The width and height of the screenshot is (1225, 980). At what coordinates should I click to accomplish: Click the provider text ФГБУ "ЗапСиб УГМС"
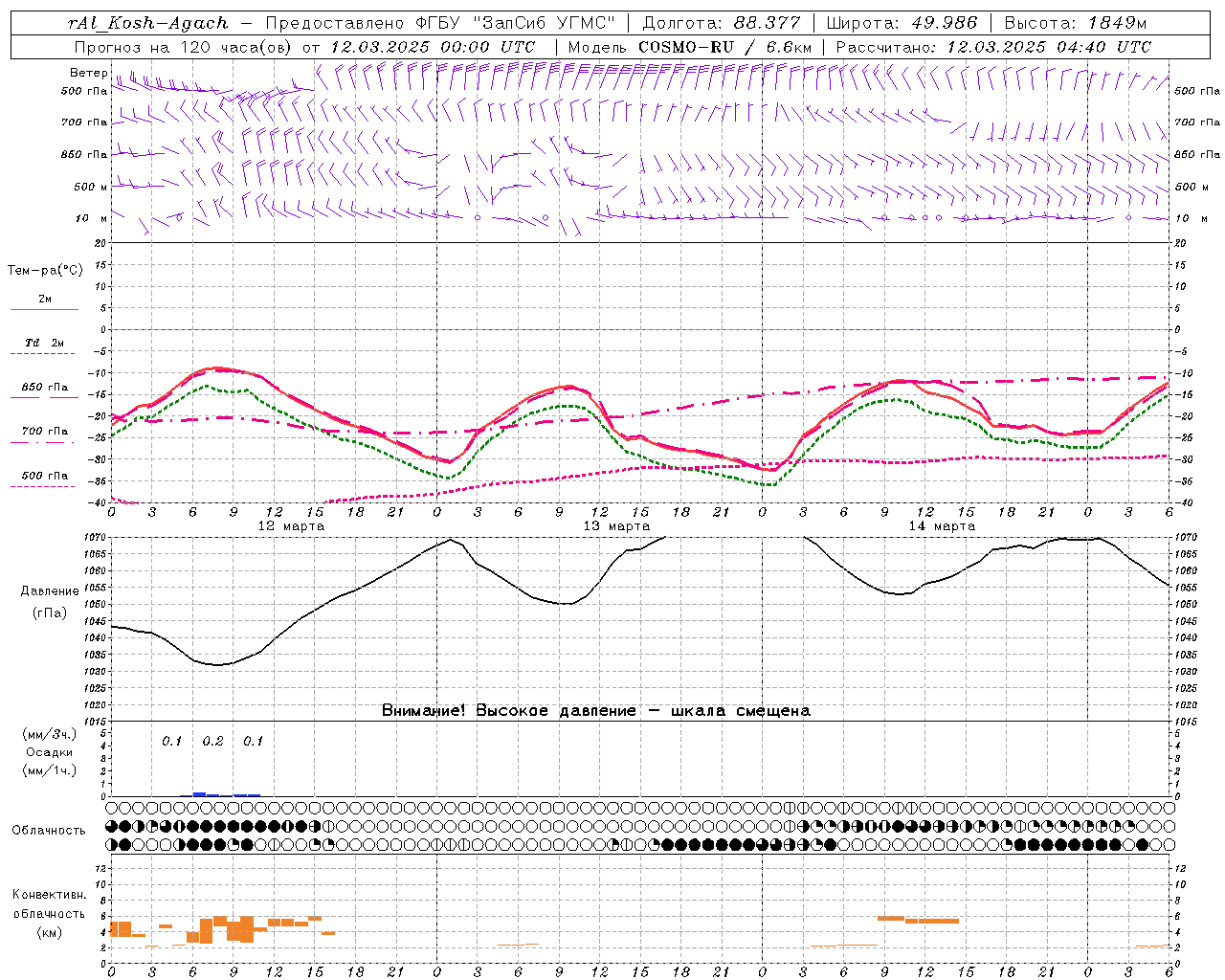[x=516, y=23]
